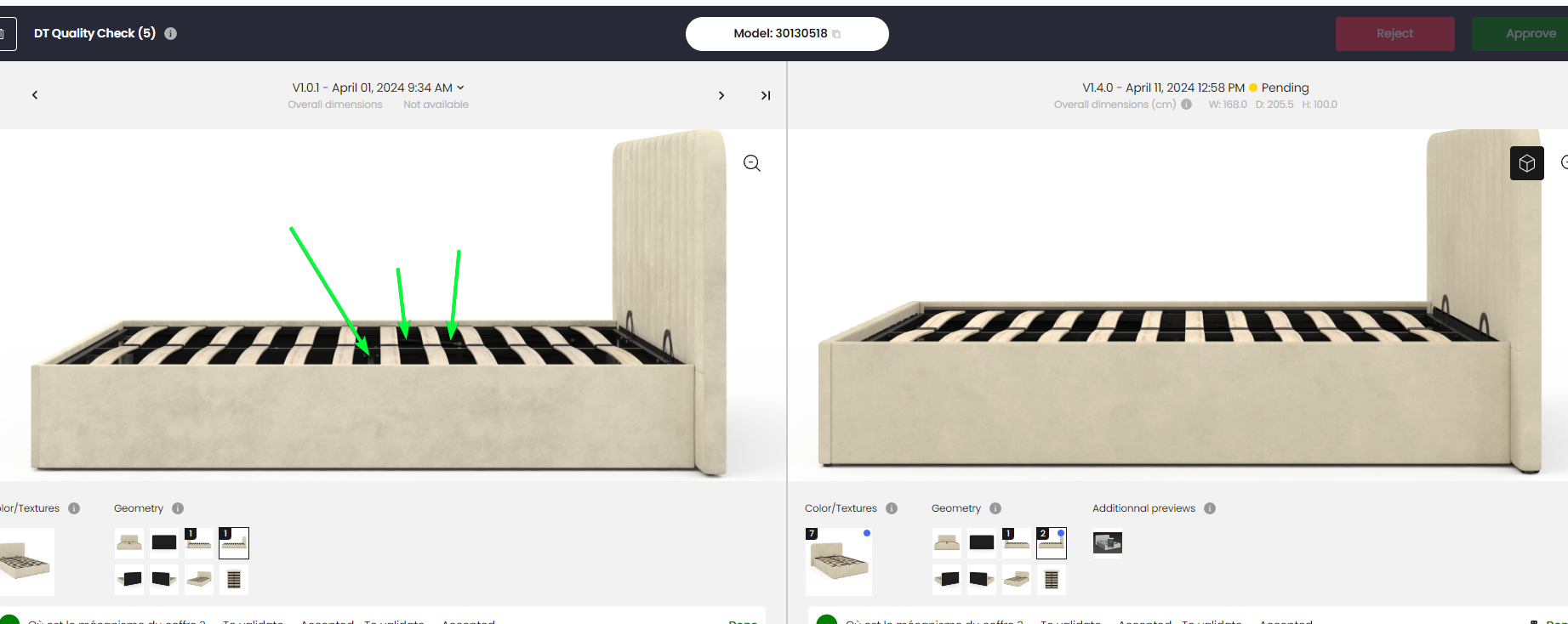Click the Color/Textures info icon in the V1.4.0 panel
Viewport: 1568px width, 624px height.
pos(892,508)
